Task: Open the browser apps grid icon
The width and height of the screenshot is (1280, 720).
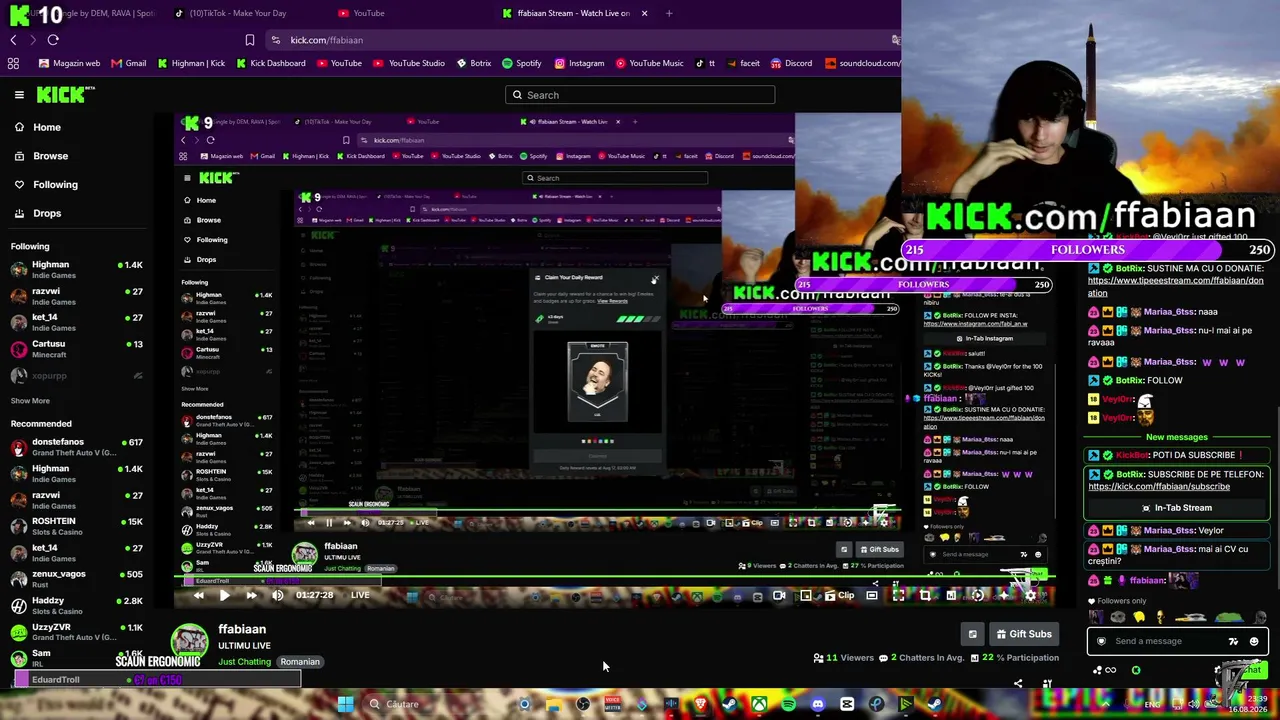Action: tap(13, 63)
